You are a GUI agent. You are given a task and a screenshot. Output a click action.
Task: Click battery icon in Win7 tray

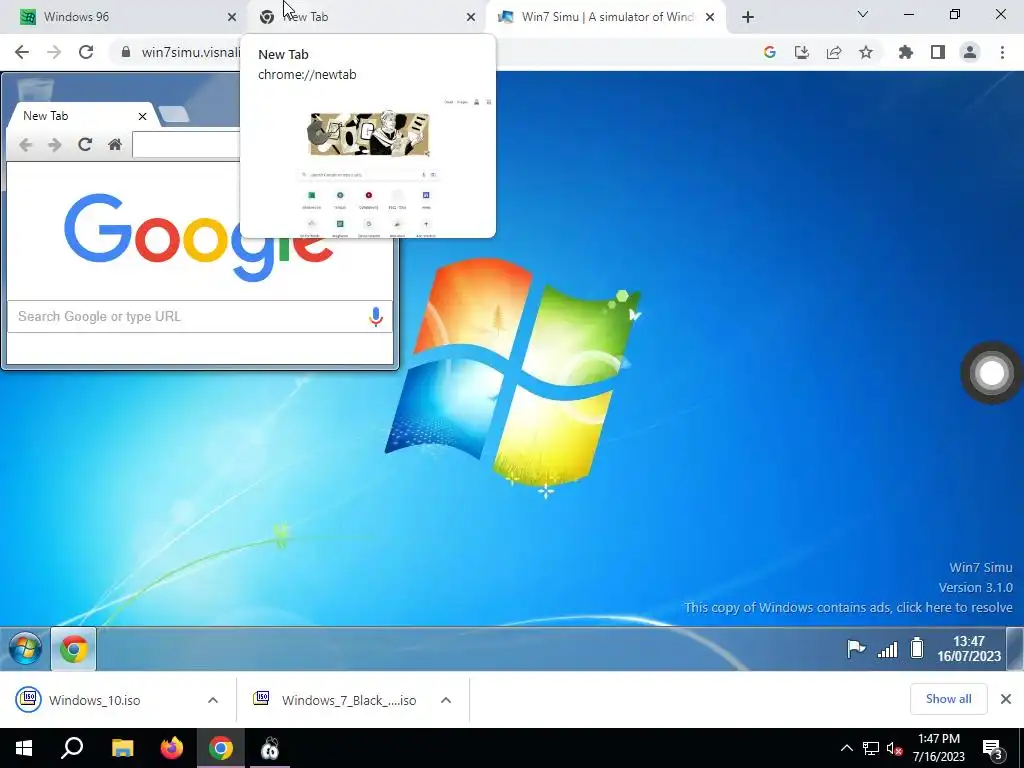(x=917, y=648)
